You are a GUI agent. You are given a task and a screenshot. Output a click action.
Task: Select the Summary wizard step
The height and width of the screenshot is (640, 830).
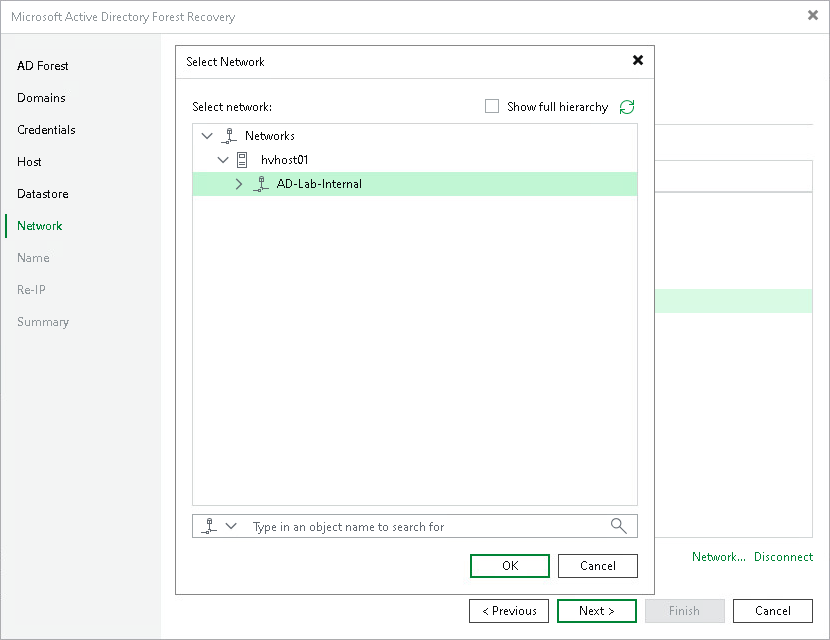click(43, 322)
